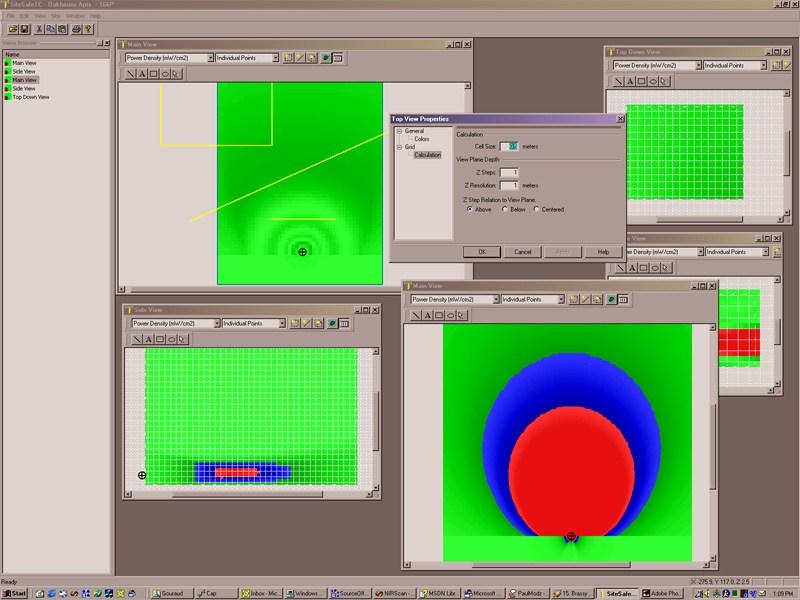The width and height of the screenshot is (800, 600).
Task: Click the Open file icon in main toolbar
Action: (x=13, y=30)
